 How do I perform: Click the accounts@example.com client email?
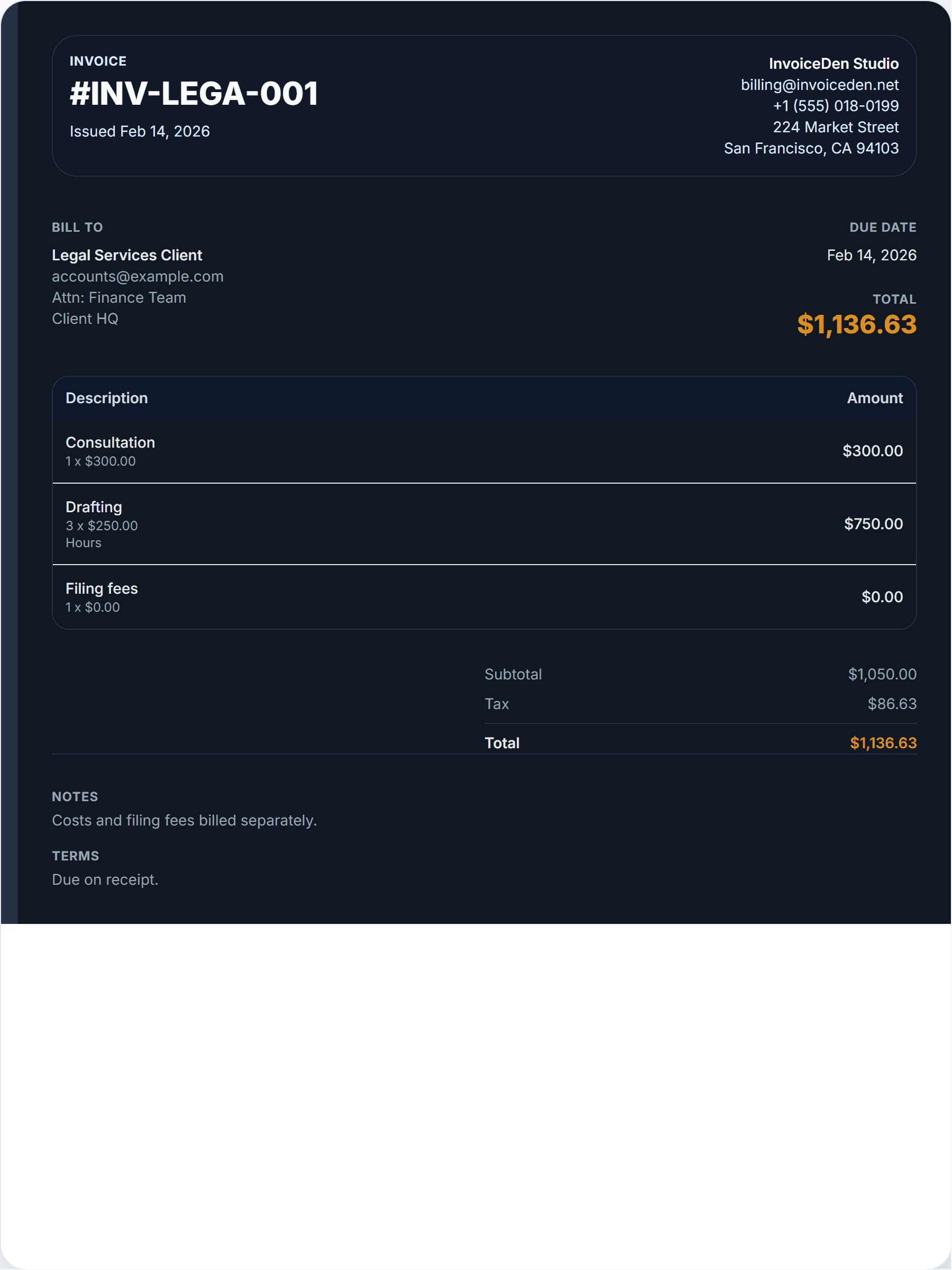pyautogui.click(x=138, y=276)
